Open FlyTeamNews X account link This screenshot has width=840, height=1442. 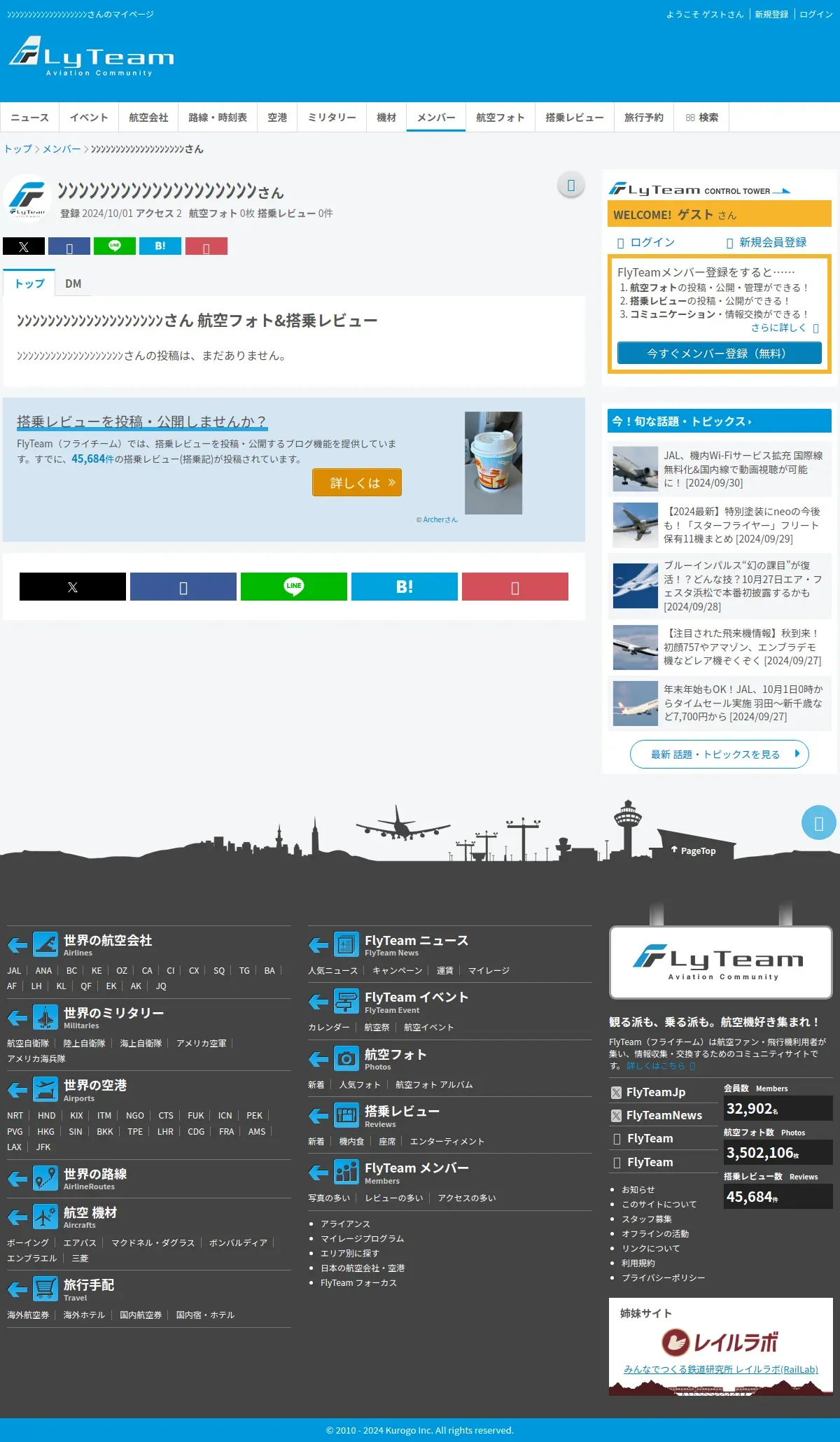coord(657,1115)
